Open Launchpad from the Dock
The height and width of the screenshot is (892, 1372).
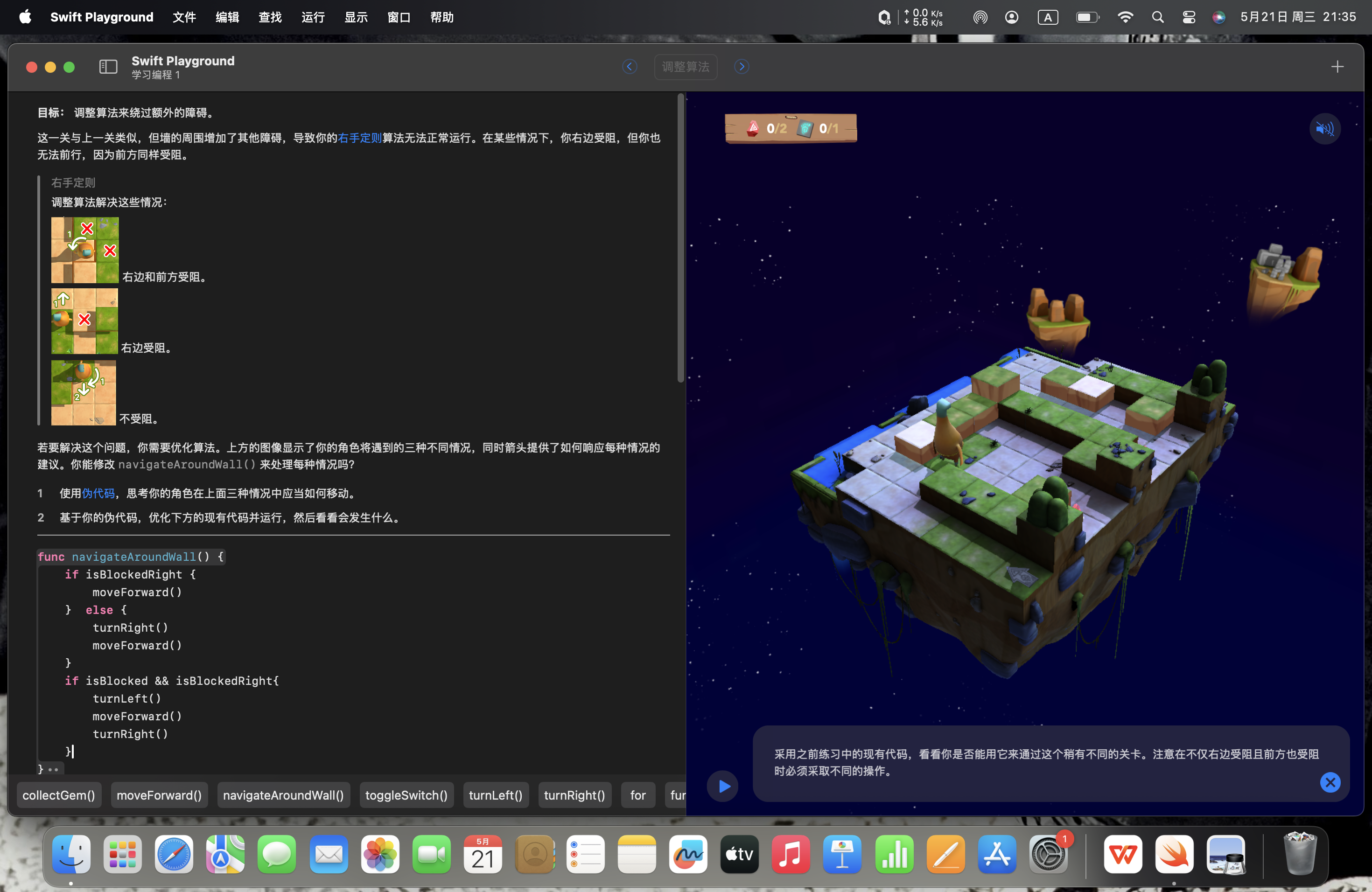123,854
